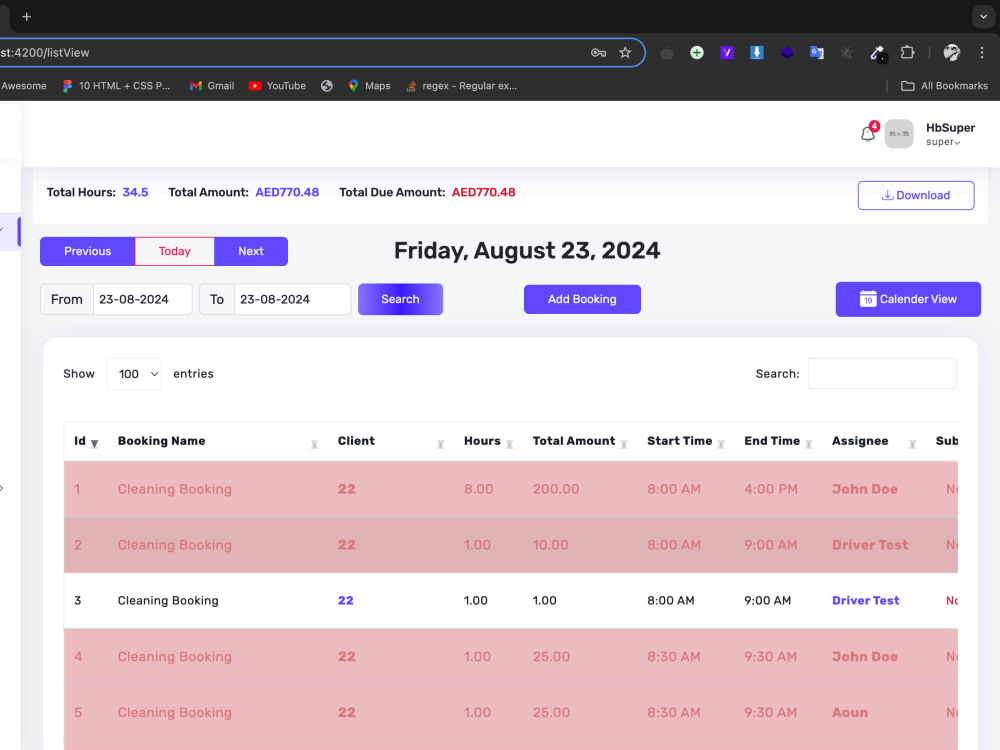Select 200.00 total amount in row 1
This screenshot has width=1000, height=750.
click(x=556, y=489)
